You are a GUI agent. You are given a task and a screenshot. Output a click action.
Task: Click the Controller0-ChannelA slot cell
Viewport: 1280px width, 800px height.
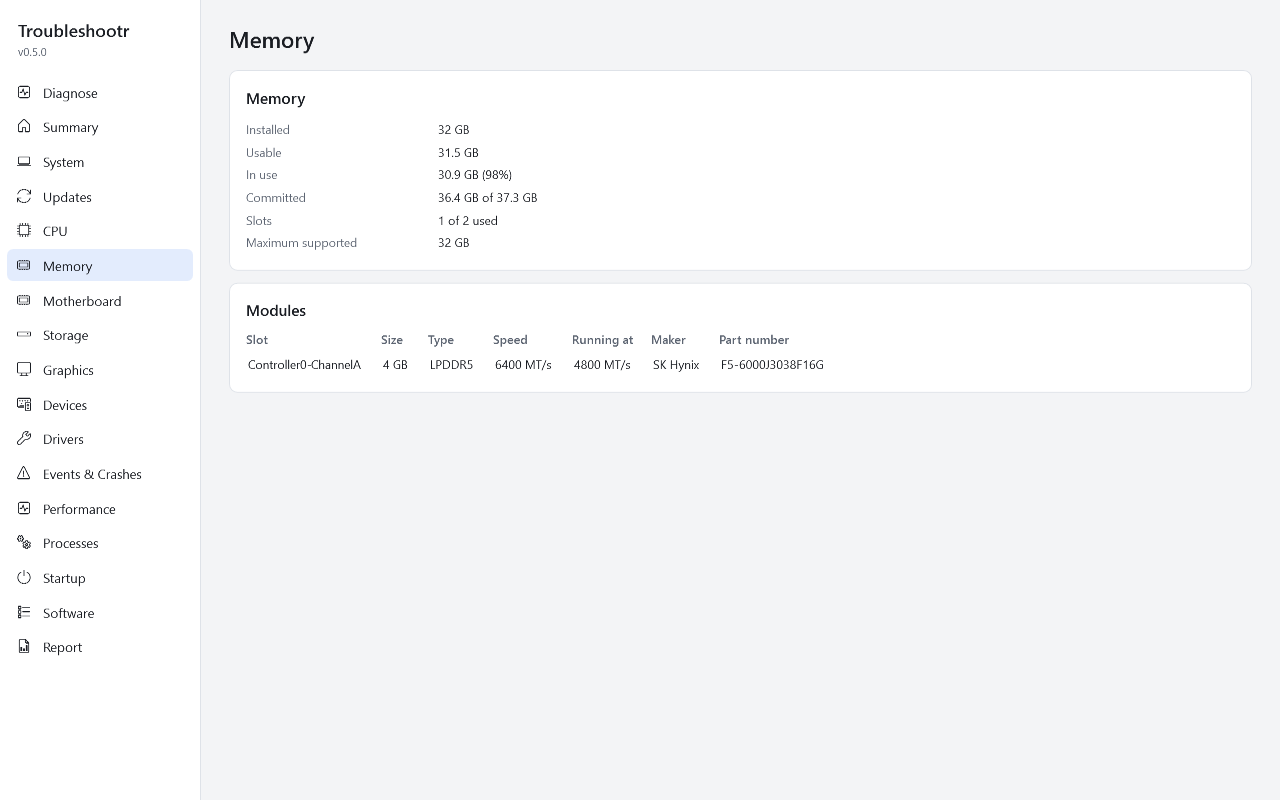pyautogui.click(x=304, y=365)
